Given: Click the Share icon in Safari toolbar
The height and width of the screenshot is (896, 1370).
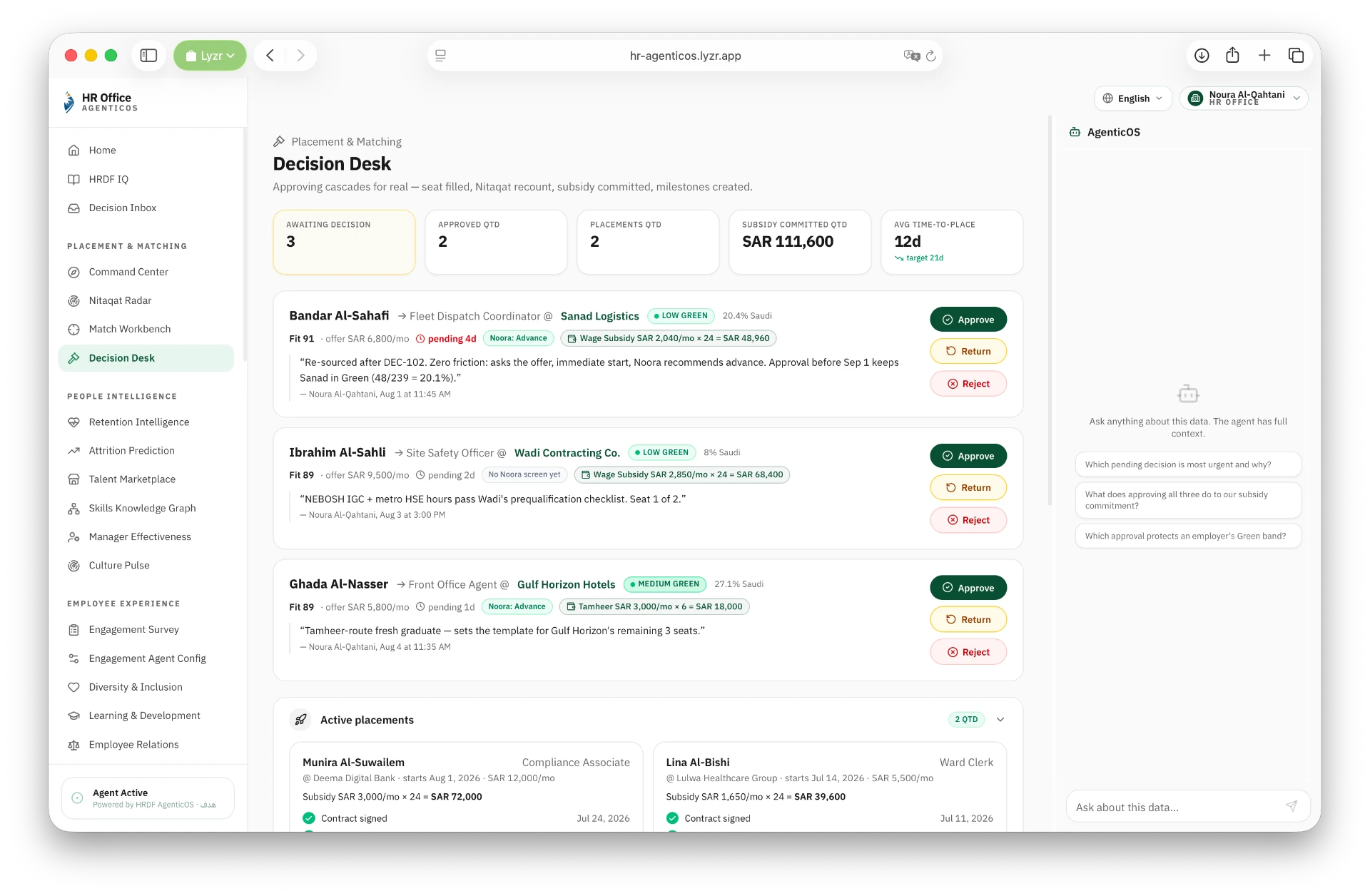Looking at the screenshot, I should coord(1232,56).
